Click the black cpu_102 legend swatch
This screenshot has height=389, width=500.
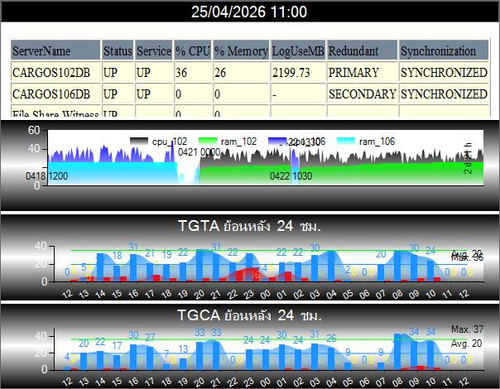pyautogui.click(x=139, y=141)
